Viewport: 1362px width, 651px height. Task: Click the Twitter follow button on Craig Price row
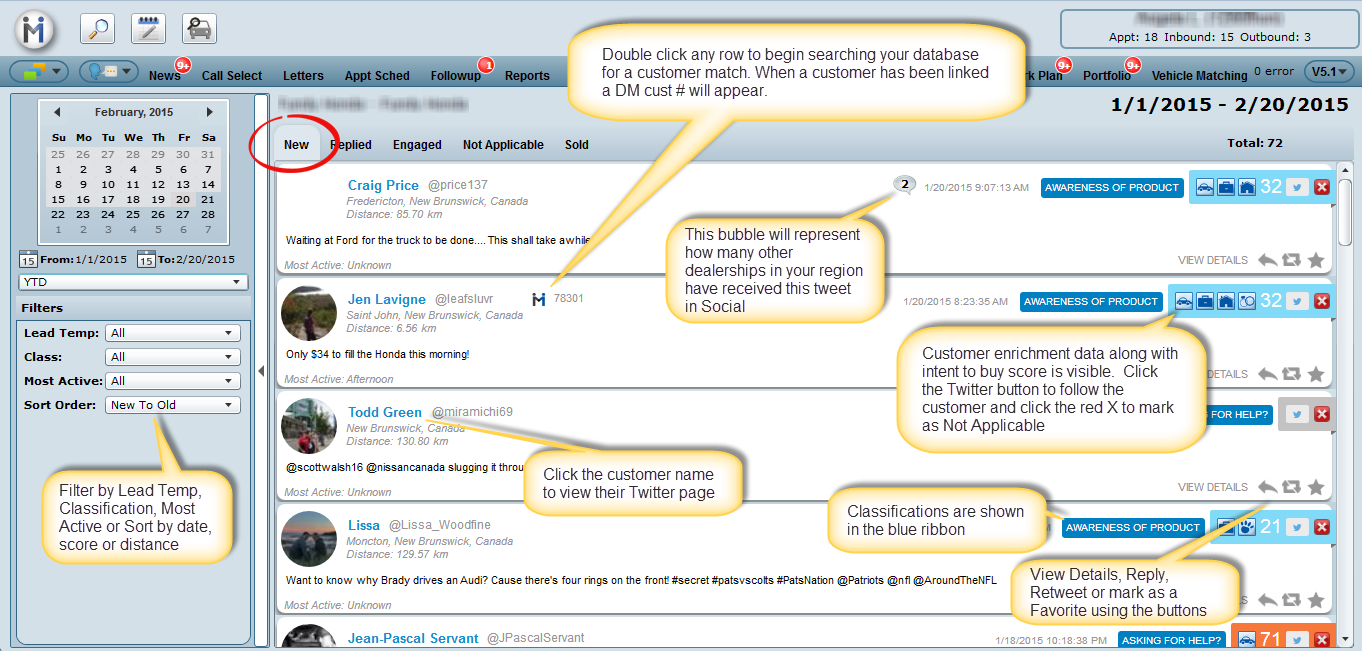click(x=1297, y=188)
